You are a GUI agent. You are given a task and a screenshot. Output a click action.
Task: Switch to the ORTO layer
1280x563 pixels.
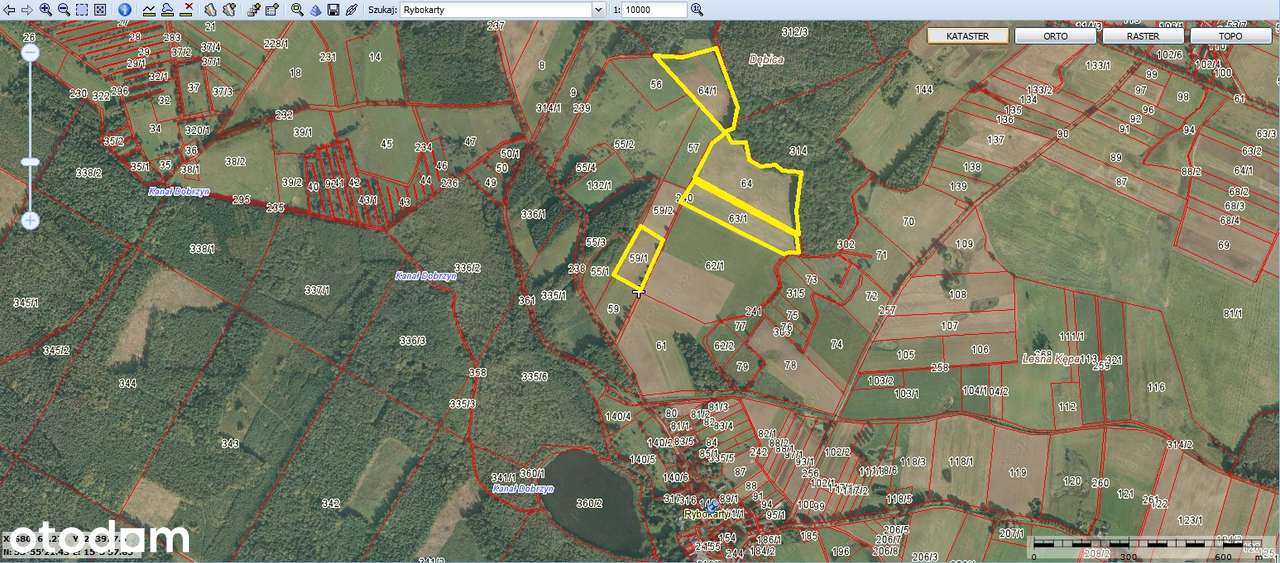click(x=1055, y=36)
